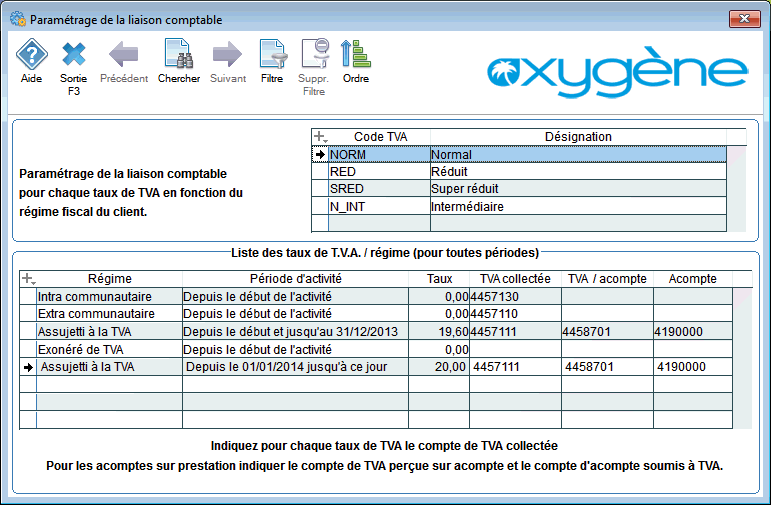This screenshot has height=505, width=771.
Task: Click the Désignation column header
Action: point(577,137)
